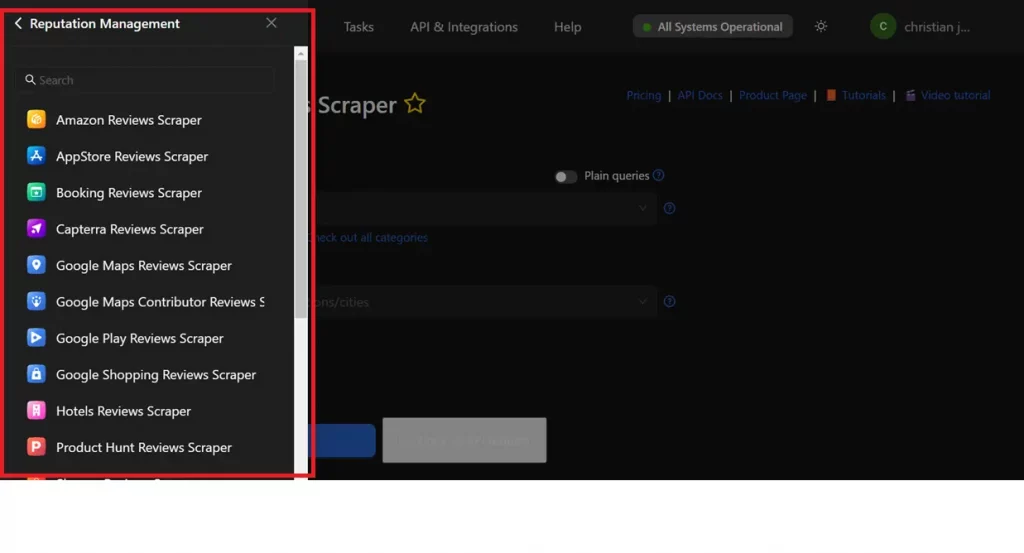Open the API & Integrations menu
This screenshot has height=553, width=1024.
click(464, 27)
